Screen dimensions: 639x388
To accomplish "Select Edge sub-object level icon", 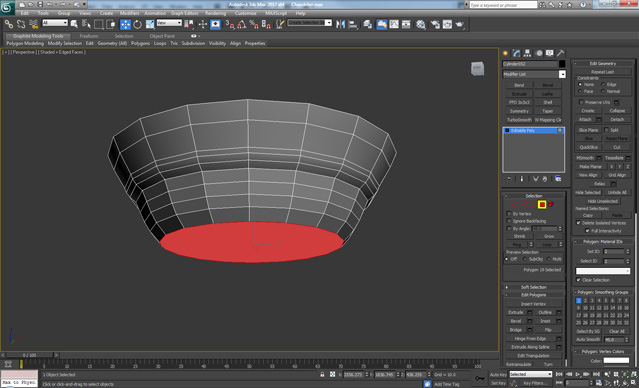I will click(524, 205).
